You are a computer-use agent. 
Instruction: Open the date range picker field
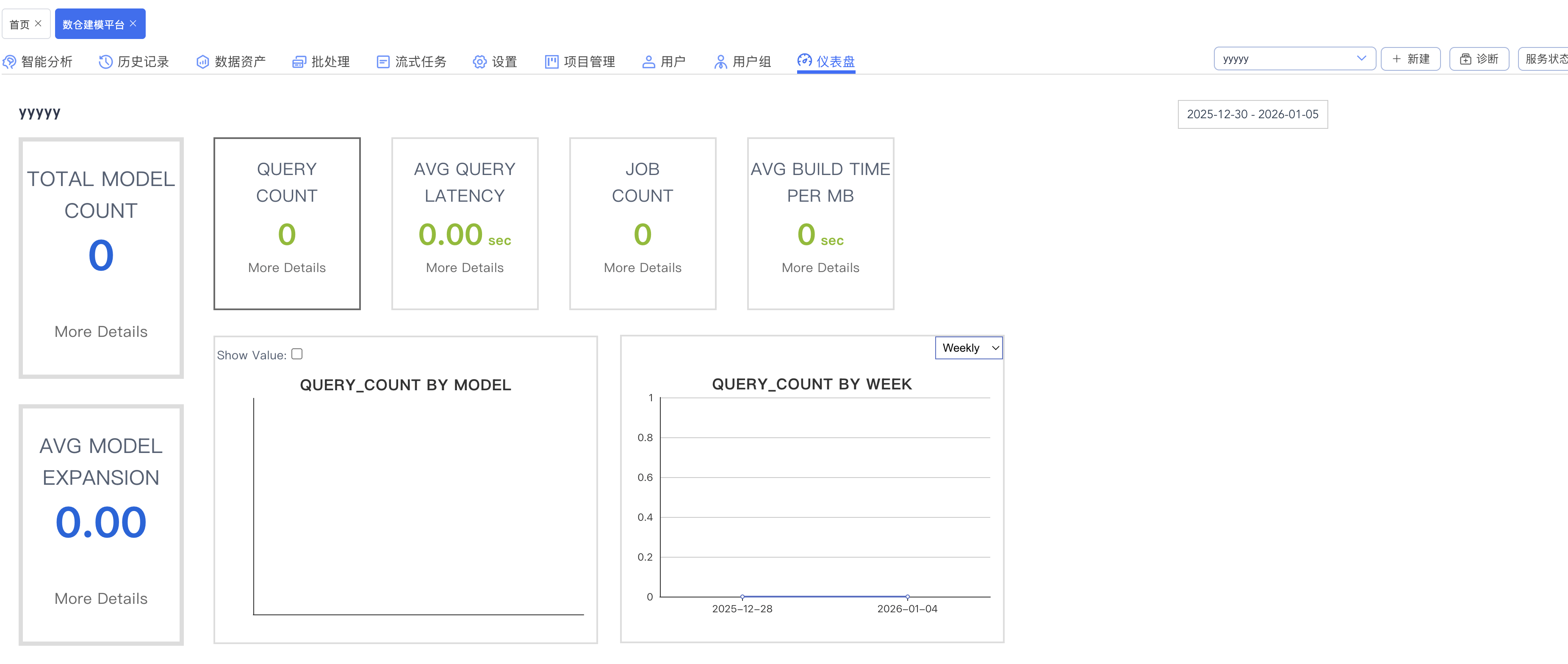tap(1252, 114)
